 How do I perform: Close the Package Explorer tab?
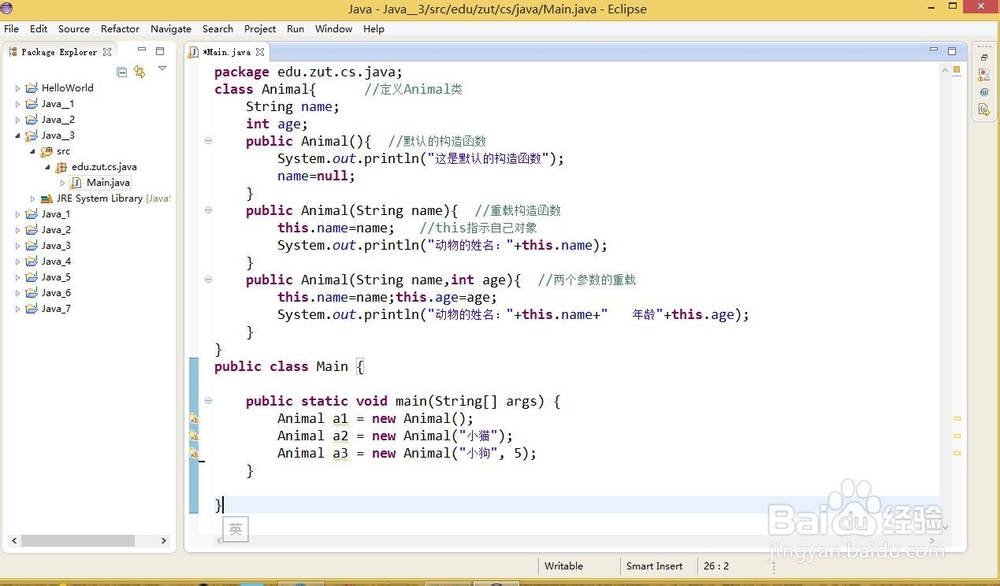coord(107,52)
